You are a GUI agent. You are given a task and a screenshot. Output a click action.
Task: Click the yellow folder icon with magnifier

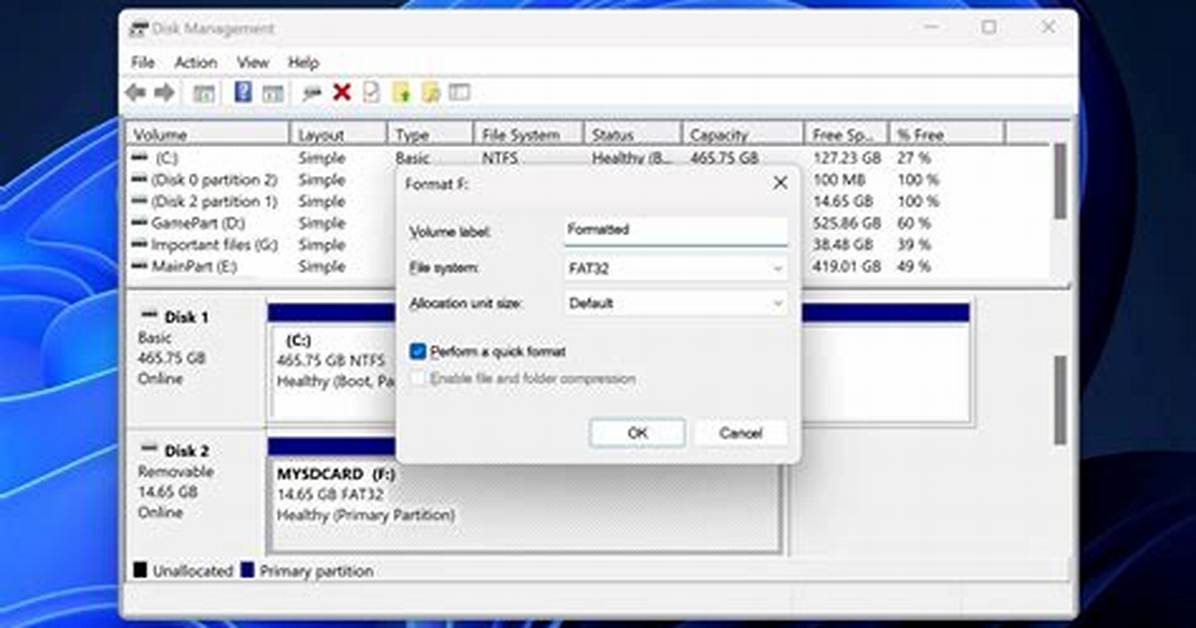pyautogui.click(x=430, y=93)
